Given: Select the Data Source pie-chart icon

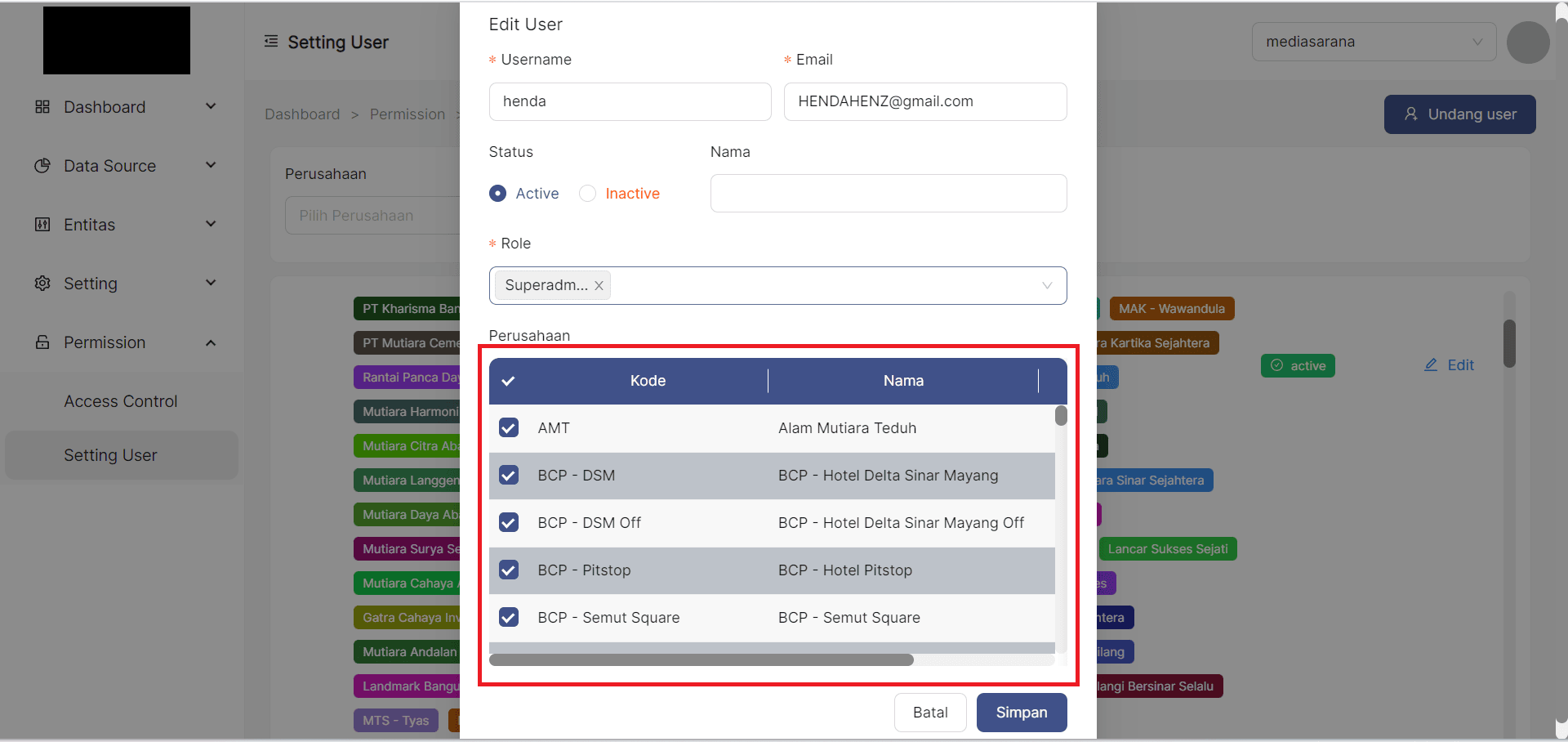Looking at the screenshot, I should coord(42,165).
